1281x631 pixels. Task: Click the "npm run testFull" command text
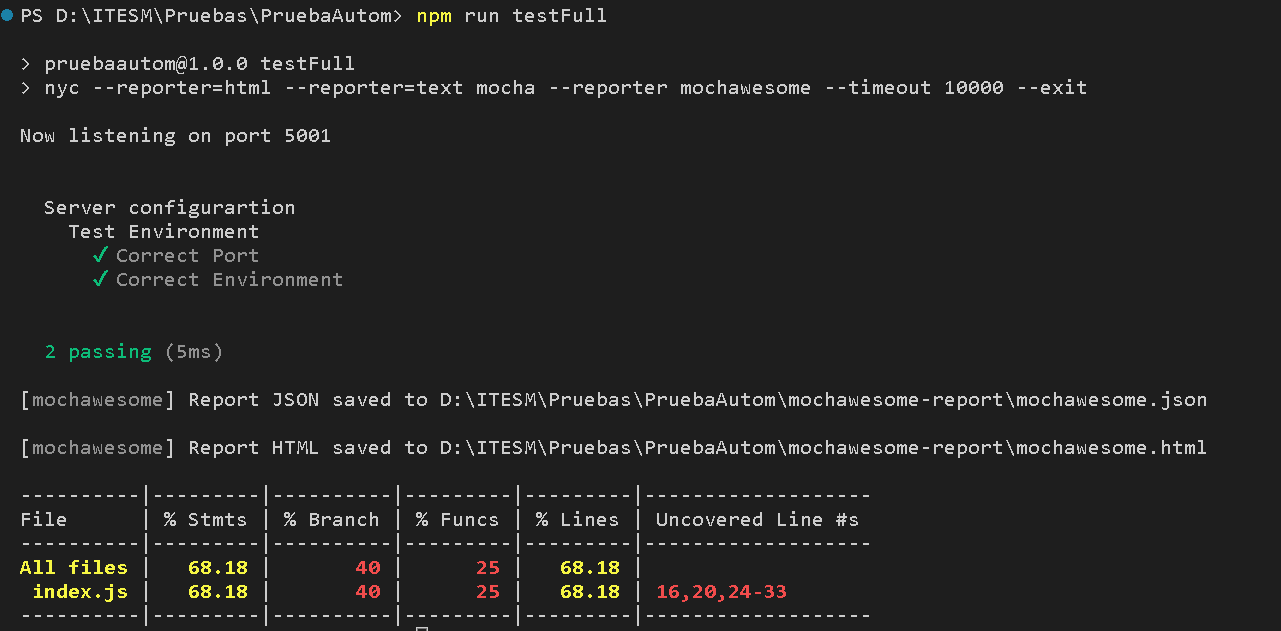coord(511,16)
